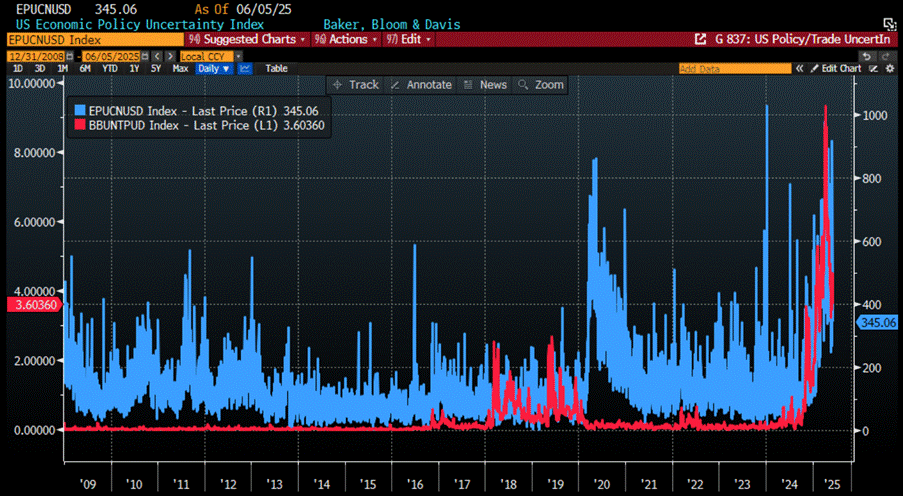Image resolution: width=903 pixels, height=496 pixels.
Task: Select the 5Y time range
Action: 155,69
